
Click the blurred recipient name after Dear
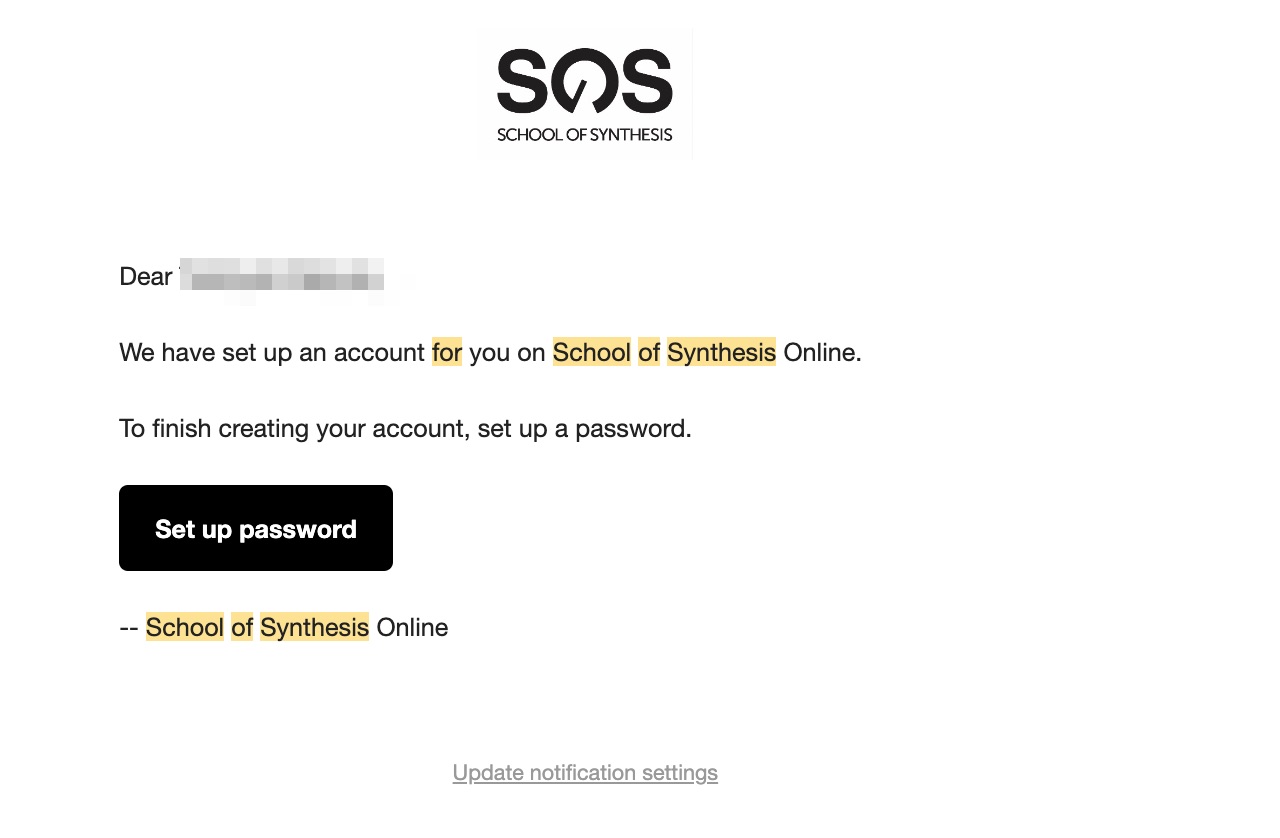coord(285,277)
